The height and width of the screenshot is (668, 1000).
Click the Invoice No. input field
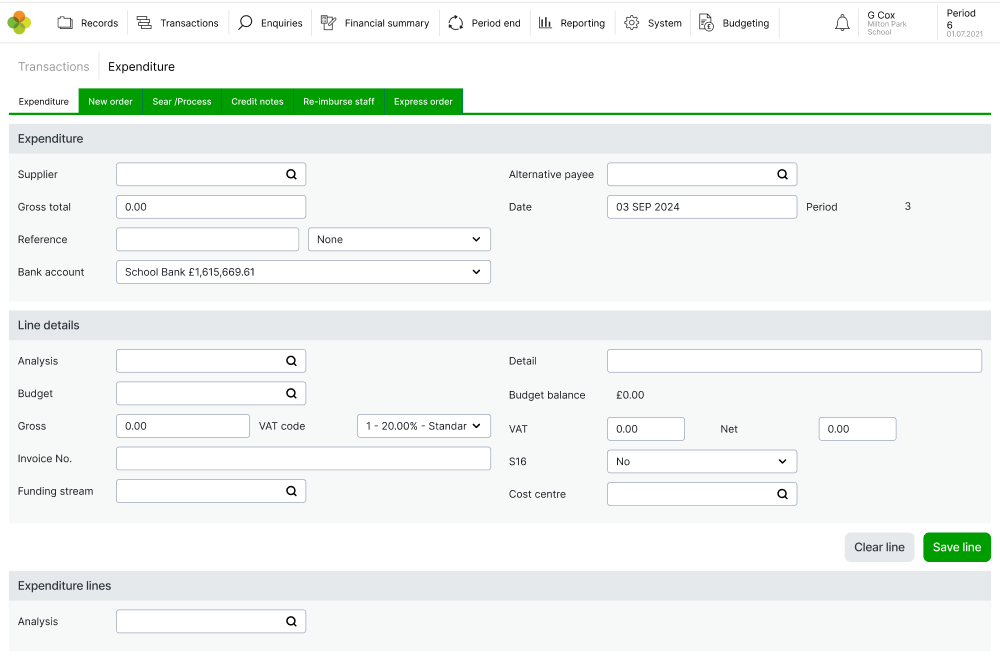pos(303,459)
